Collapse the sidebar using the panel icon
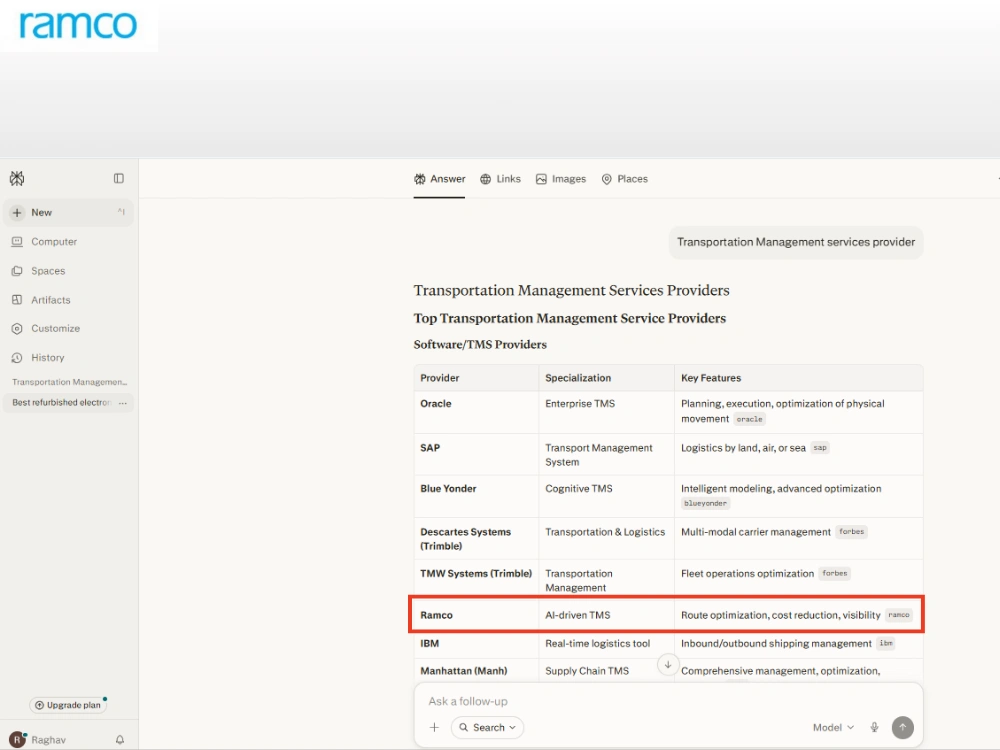This screenshot has width=1000, height=750. pos(119,179)
